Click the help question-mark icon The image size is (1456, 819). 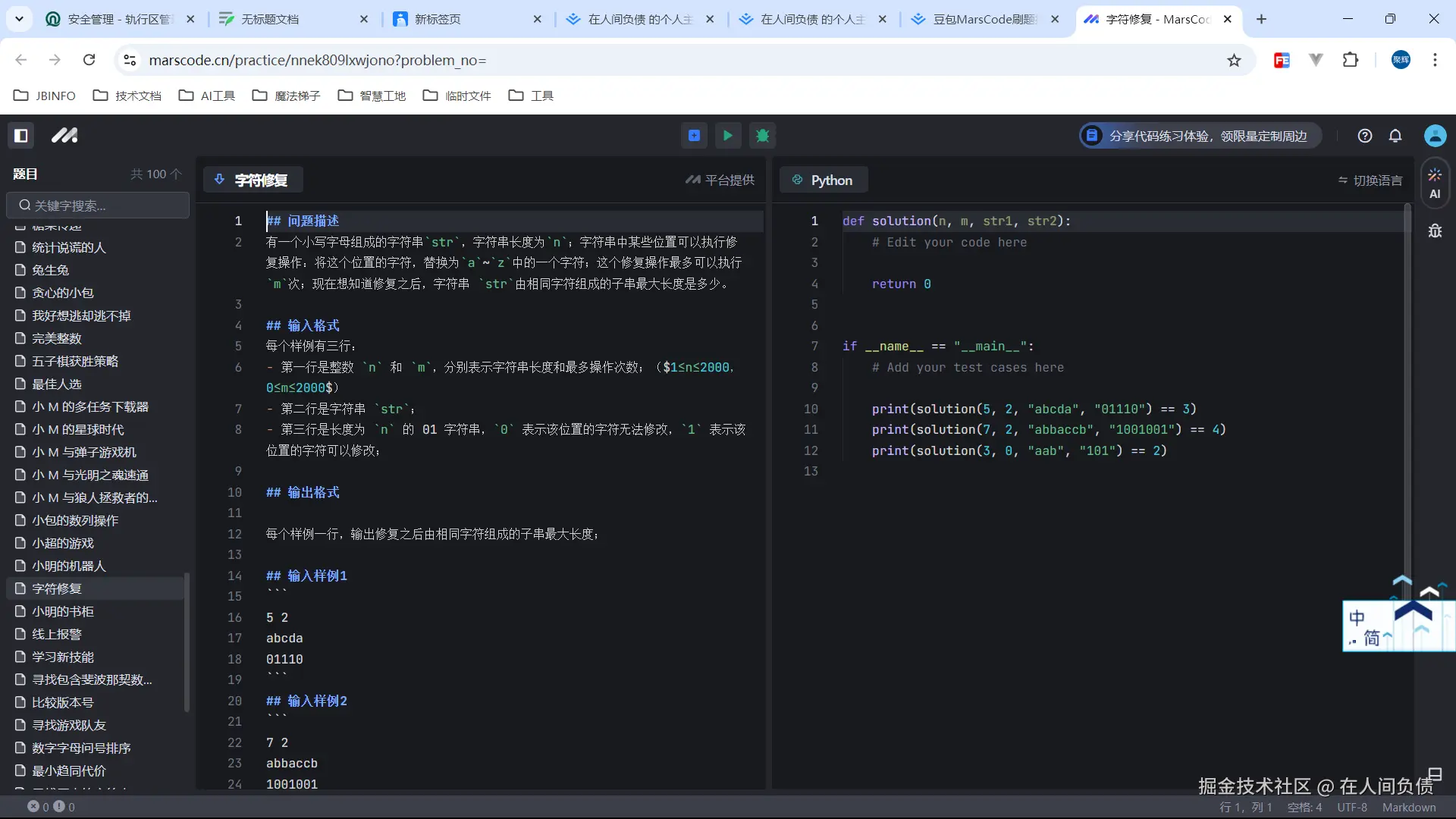[1364, 135]
